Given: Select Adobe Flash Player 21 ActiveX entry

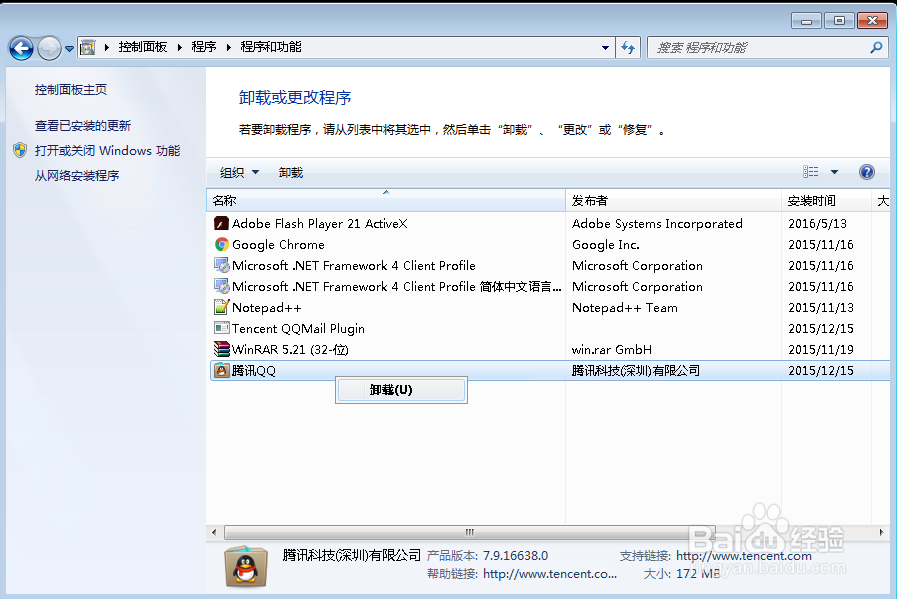Looking at the screenshot, I should coord(319,223).
